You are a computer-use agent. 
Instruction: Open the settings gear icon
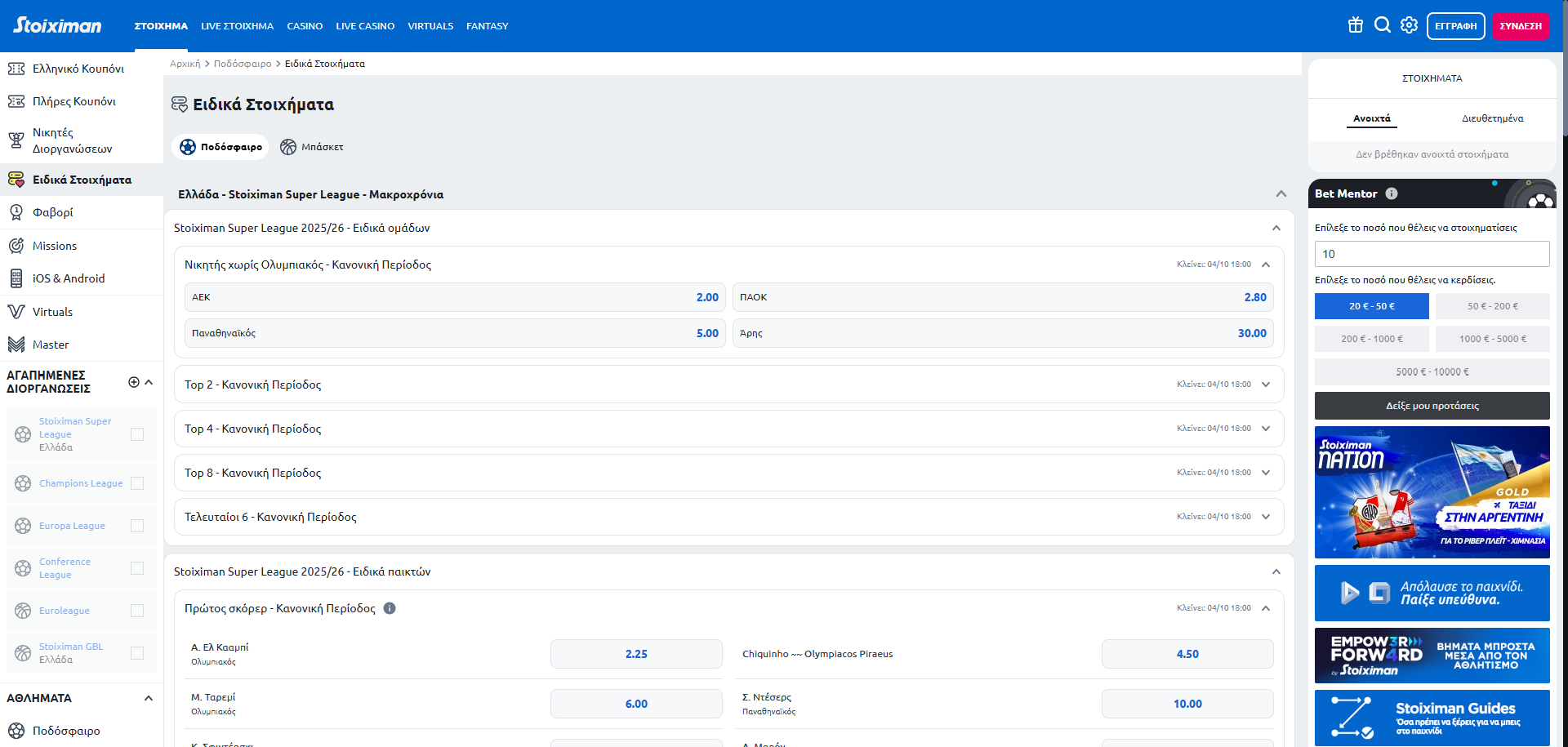point(1409,25)
